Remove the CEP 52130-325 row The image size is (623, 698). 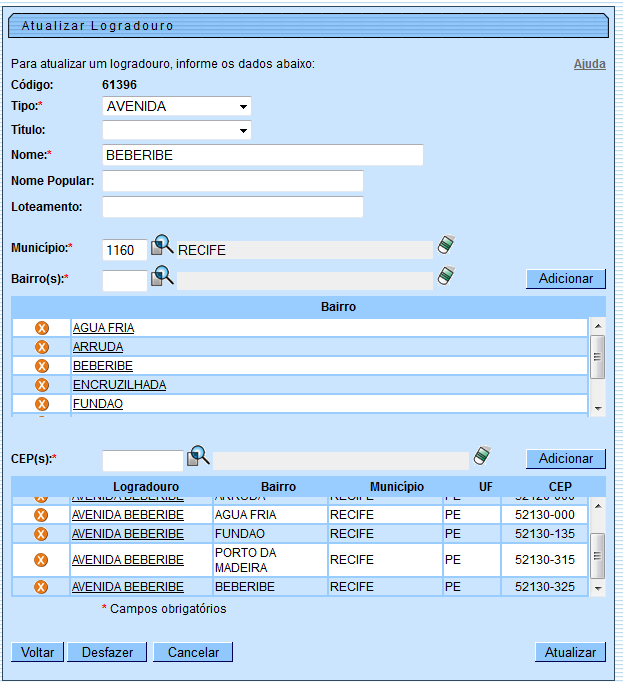click(x=41, y=587)
